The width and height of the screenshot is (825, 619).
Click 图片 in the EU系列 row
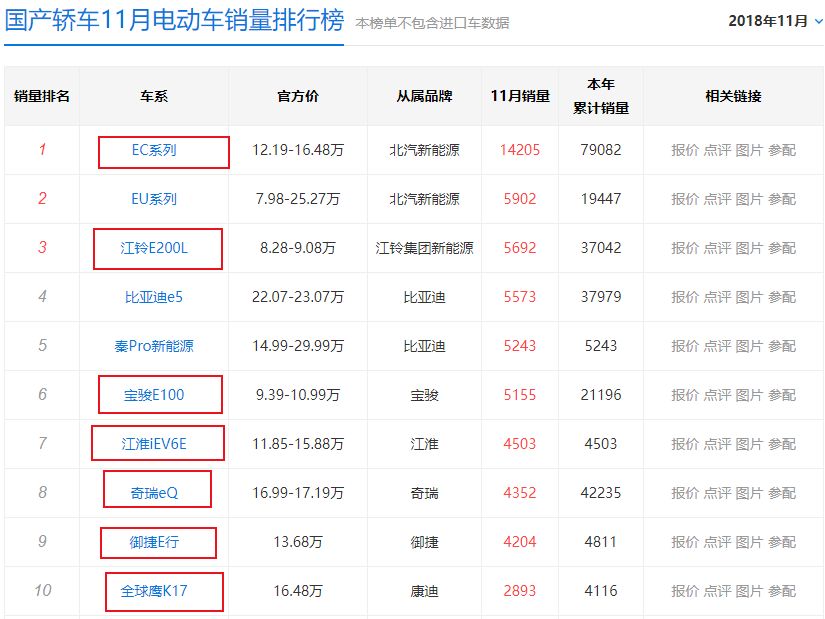749,199
